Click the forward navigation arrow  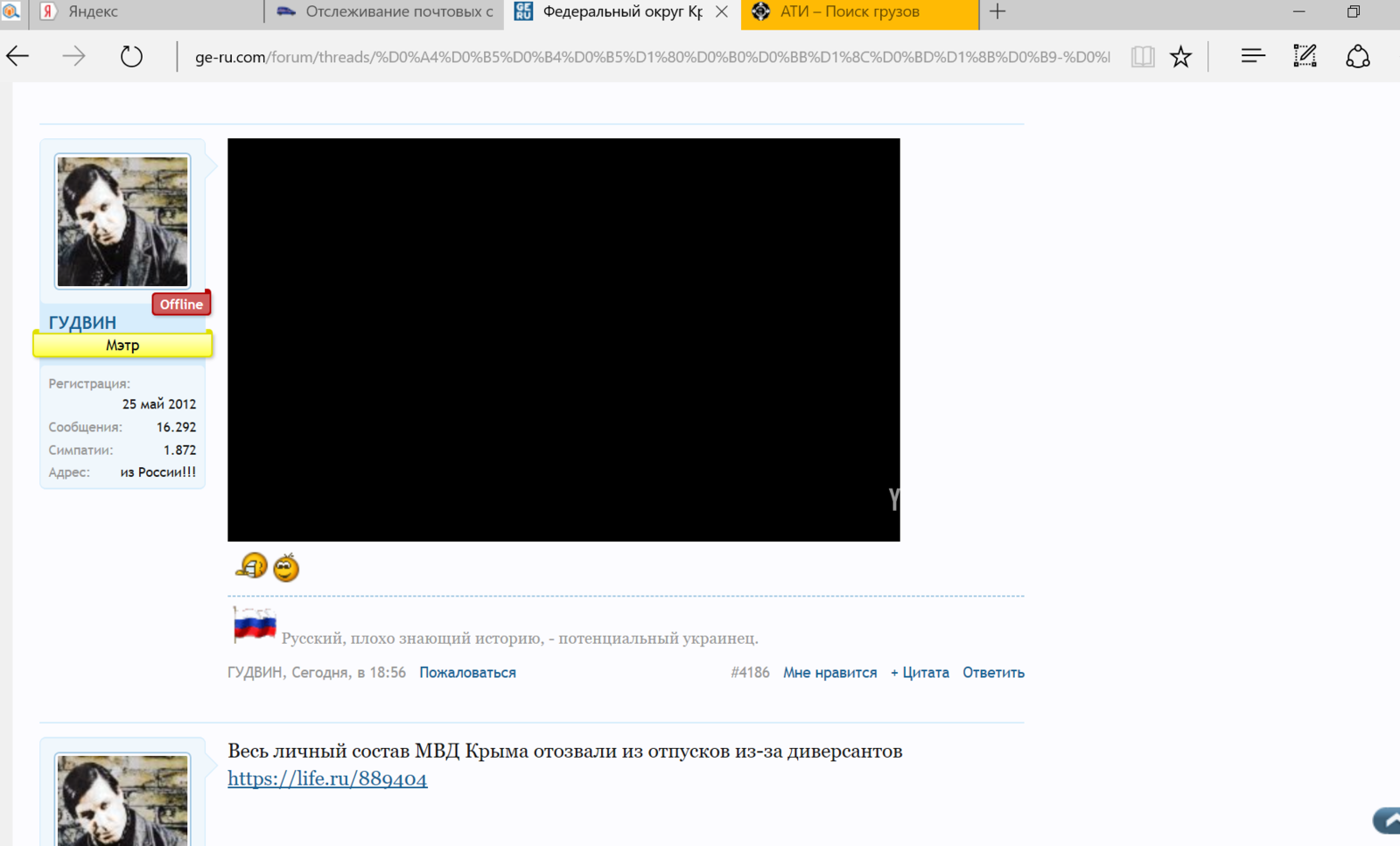(74, 57)
